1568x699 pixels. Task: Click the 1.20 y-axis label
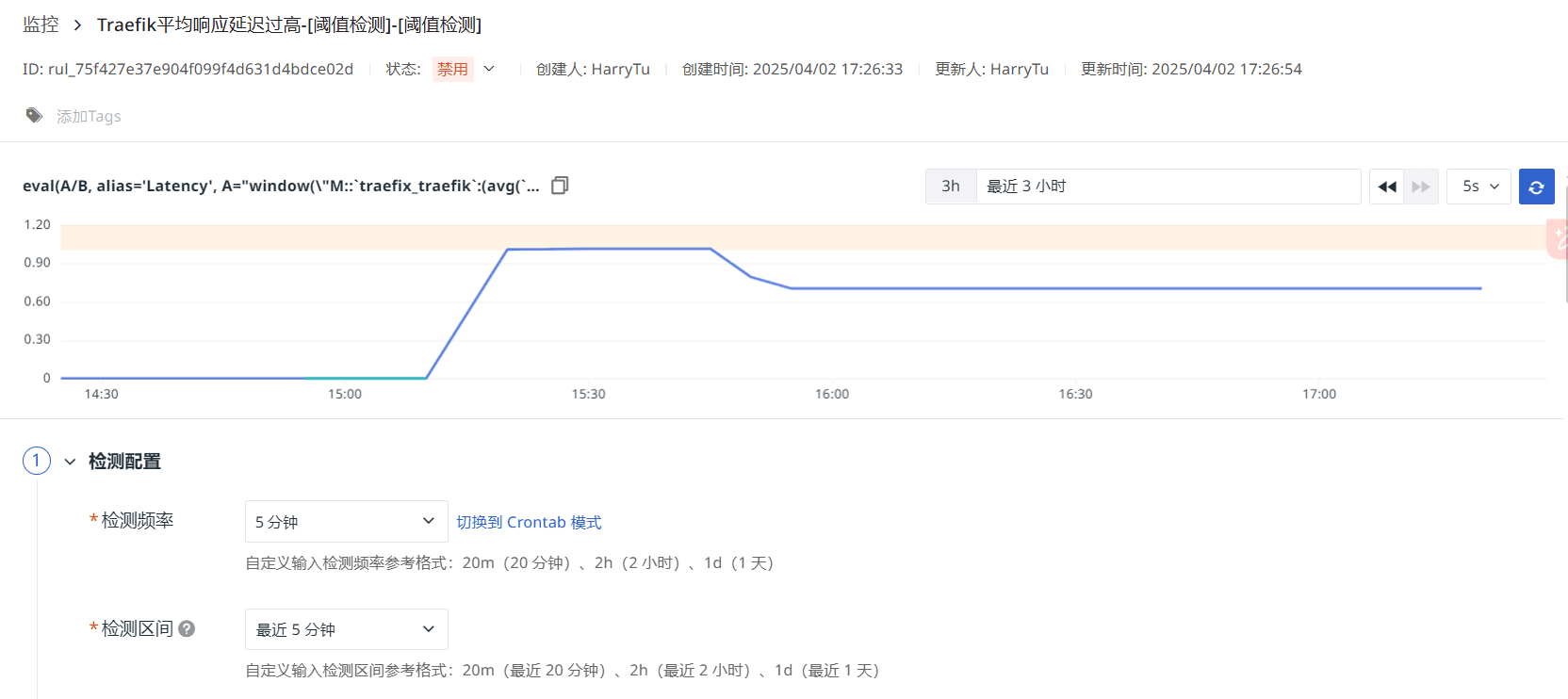(38, 224)
